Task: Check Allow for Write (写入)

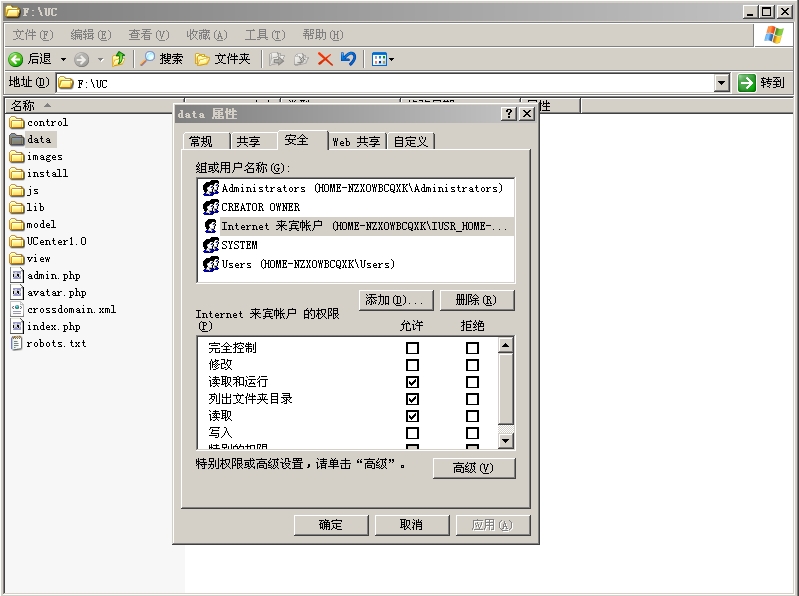Action: [412, 433]
